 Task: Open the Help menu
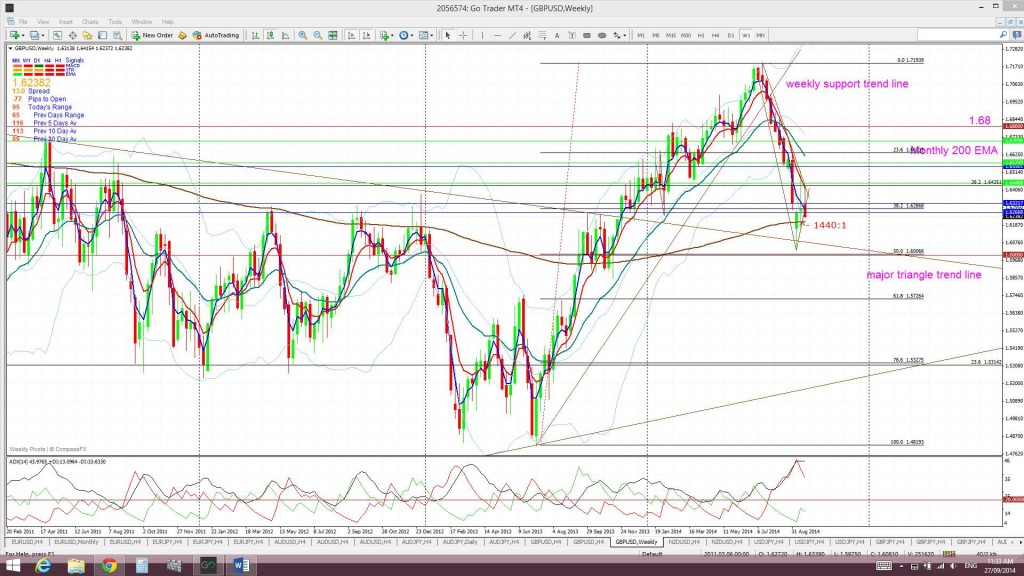click(x=168, y=22)
